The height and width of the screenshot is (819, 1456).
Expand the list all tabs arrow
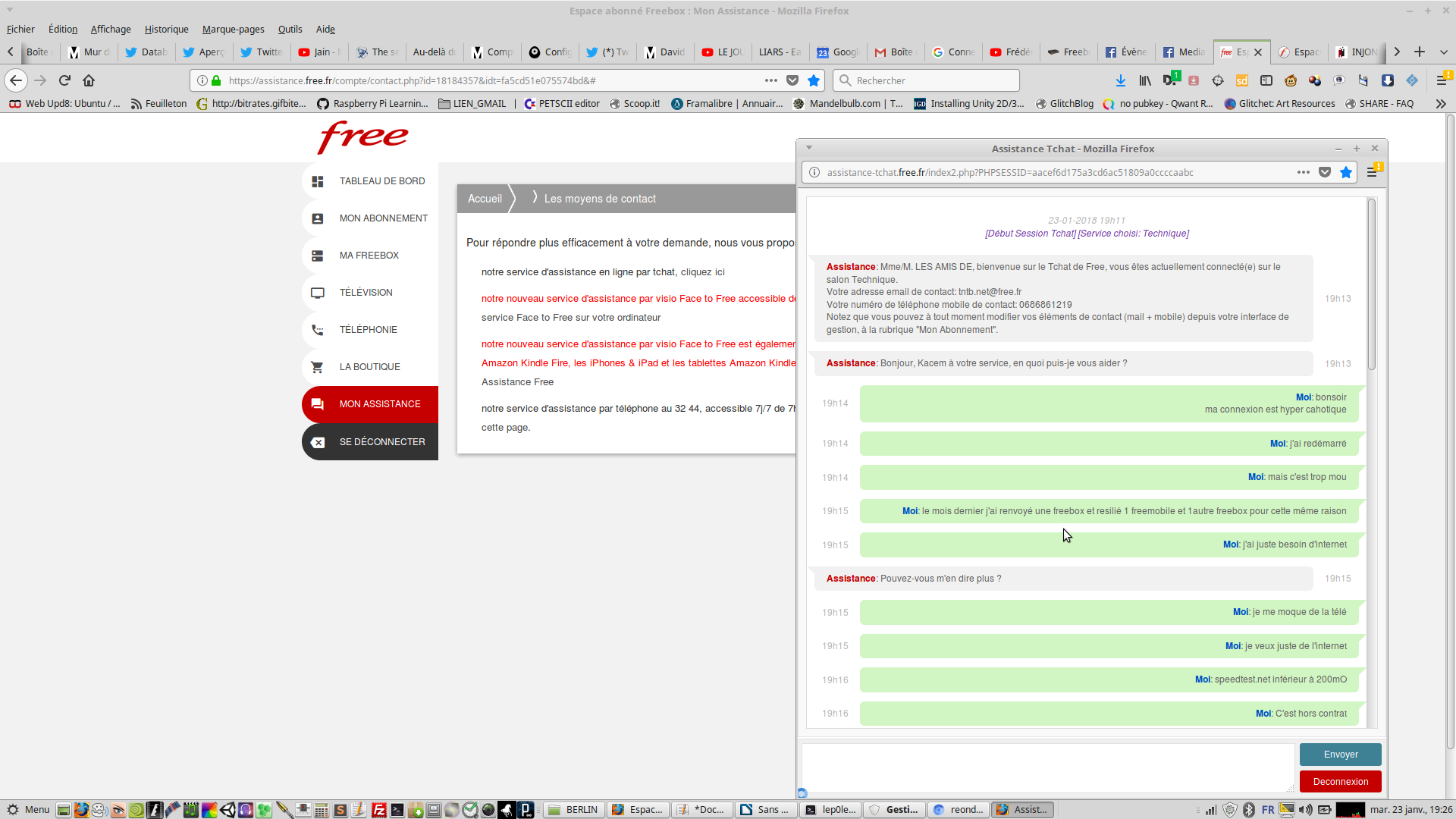(x=1444, y=52)
